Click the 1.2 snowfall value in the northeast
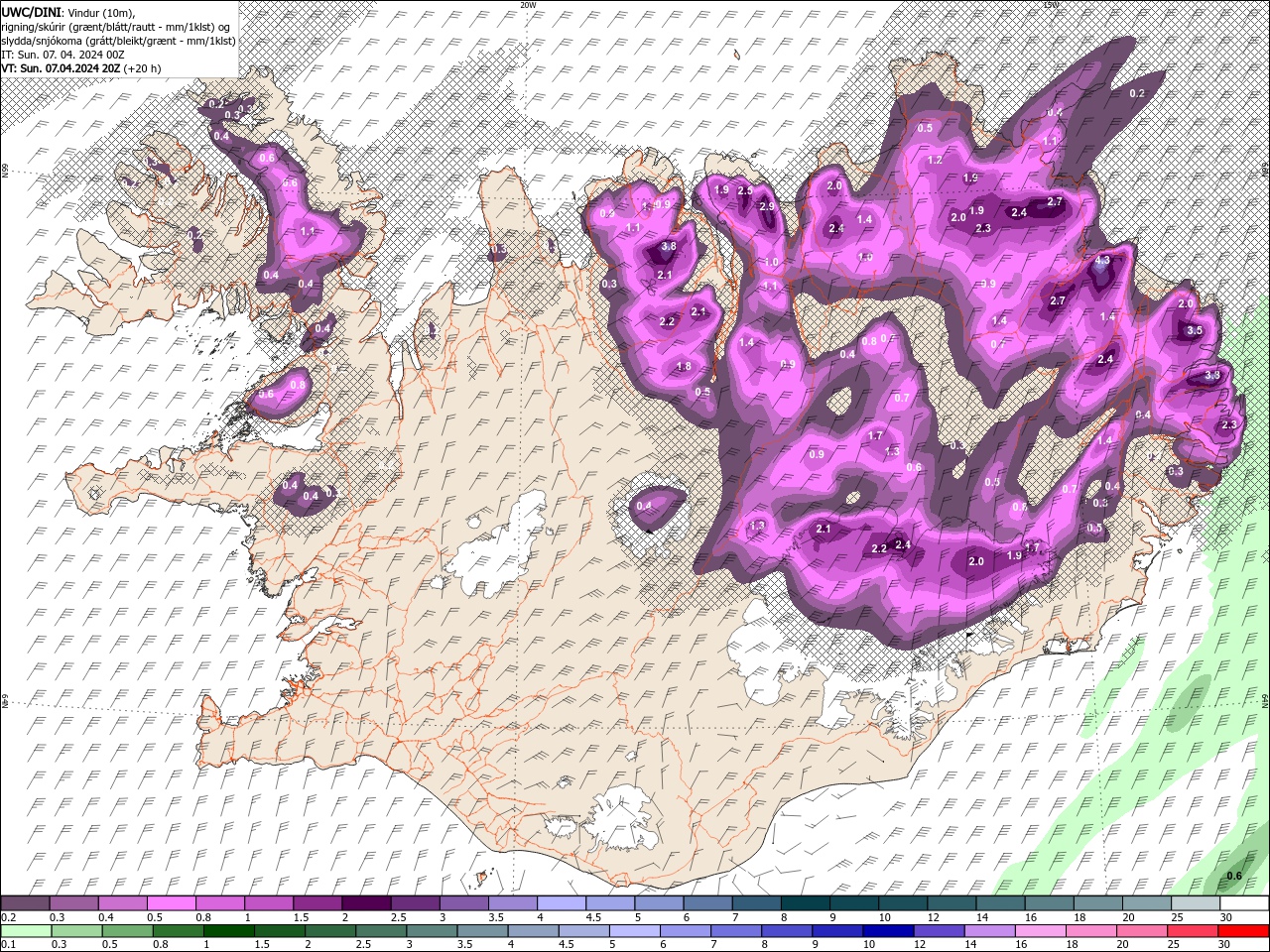1270x952 pixels. point(935,160)
